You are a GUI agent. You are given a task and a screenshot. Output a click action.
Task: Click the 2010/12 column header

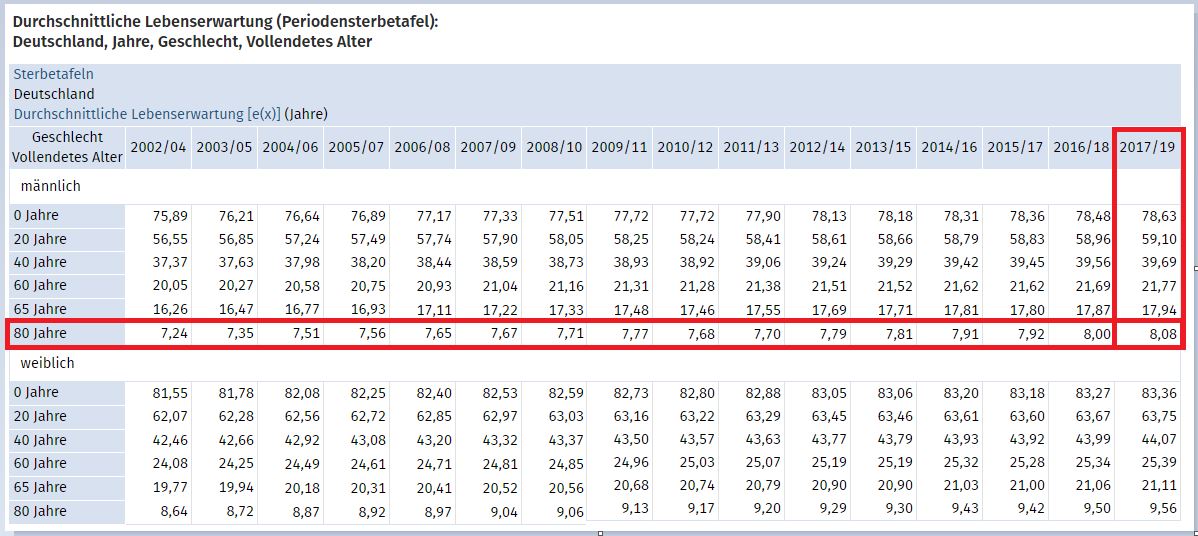point(686,147)
